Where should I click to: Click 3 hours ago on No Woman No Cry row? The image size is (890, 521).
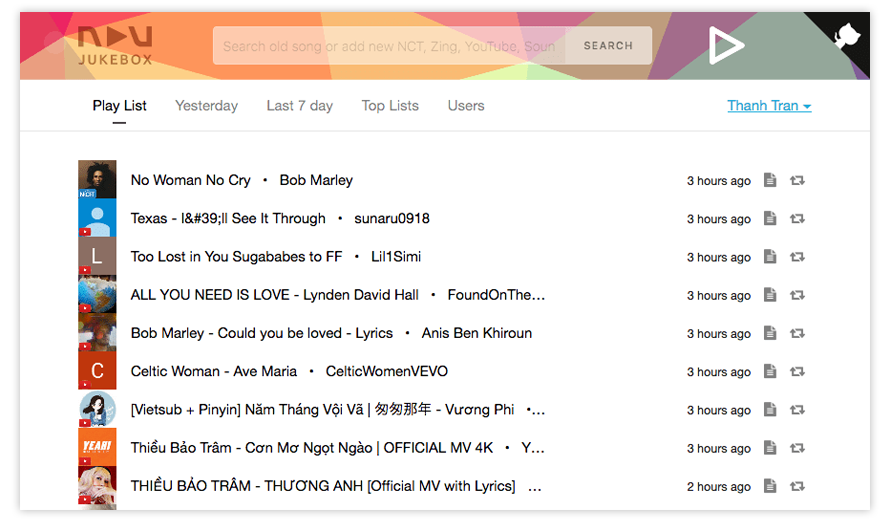pyautogui.click(x=719, y=181)
